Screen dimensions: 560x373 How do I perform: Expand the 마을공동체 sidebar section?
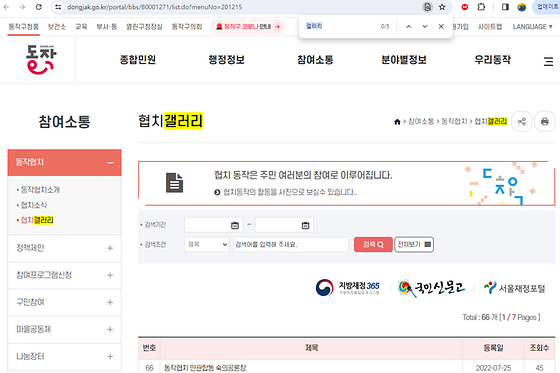pos(110,329)
